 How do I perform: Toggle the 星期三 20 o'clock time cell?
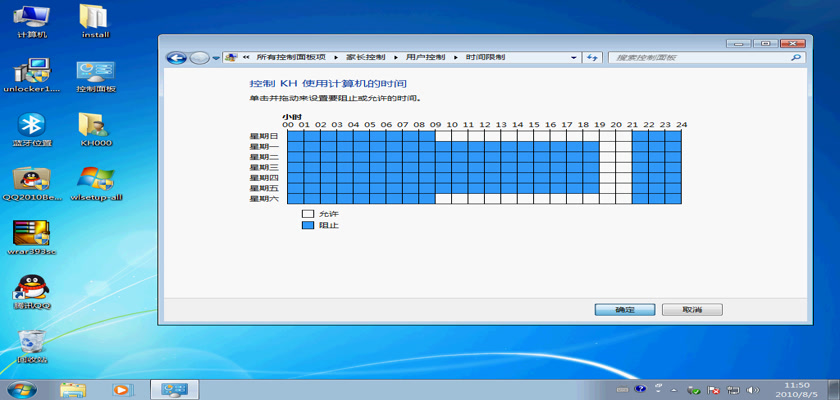(623, 167)
